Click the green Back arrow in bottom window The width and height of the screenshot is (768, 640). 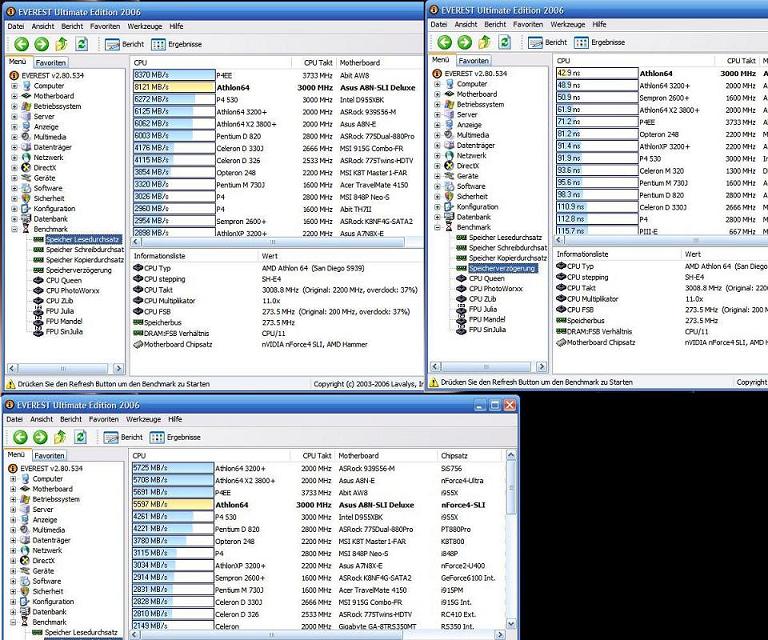click(x=20, y=437)
